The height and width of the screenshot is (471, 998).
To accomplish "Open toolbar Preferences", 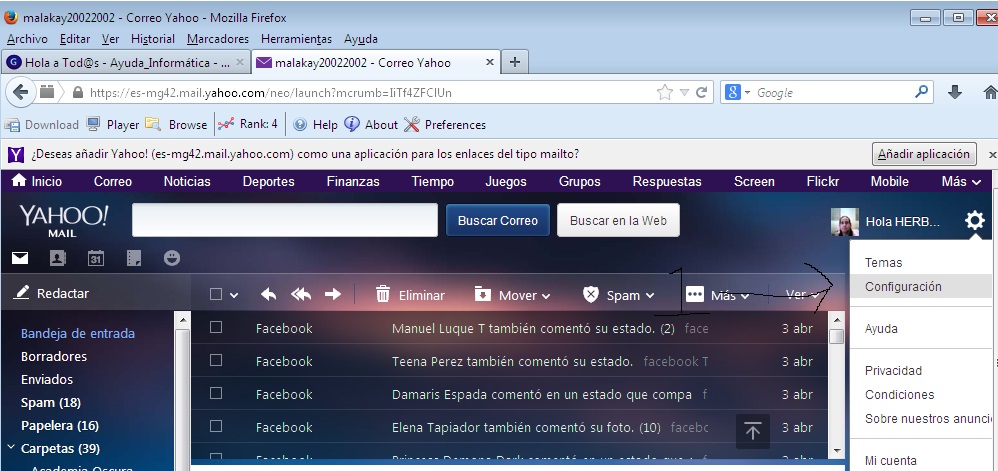I will click(x=445, y=125).
